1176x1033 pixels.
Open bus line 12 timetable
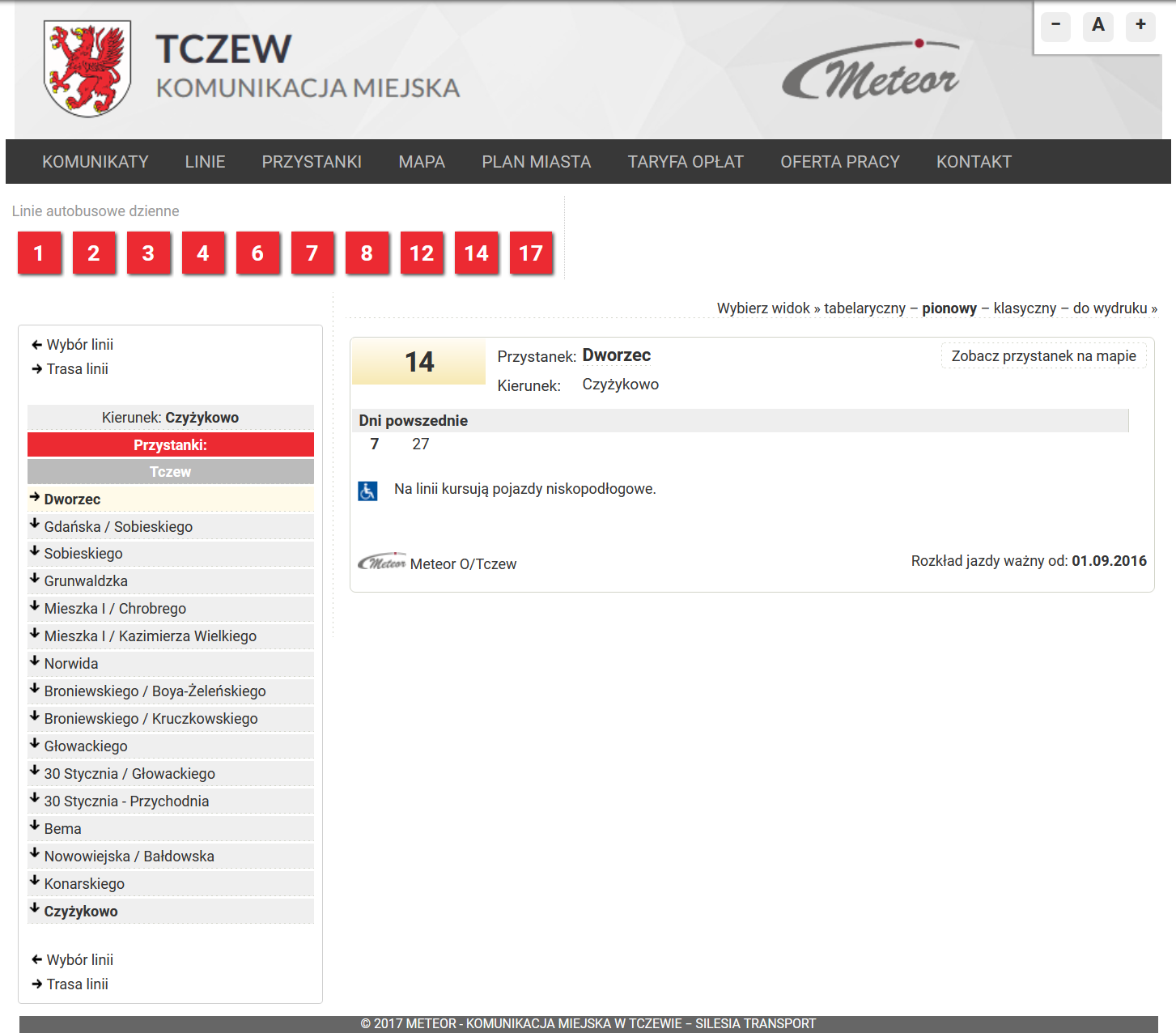422,253
